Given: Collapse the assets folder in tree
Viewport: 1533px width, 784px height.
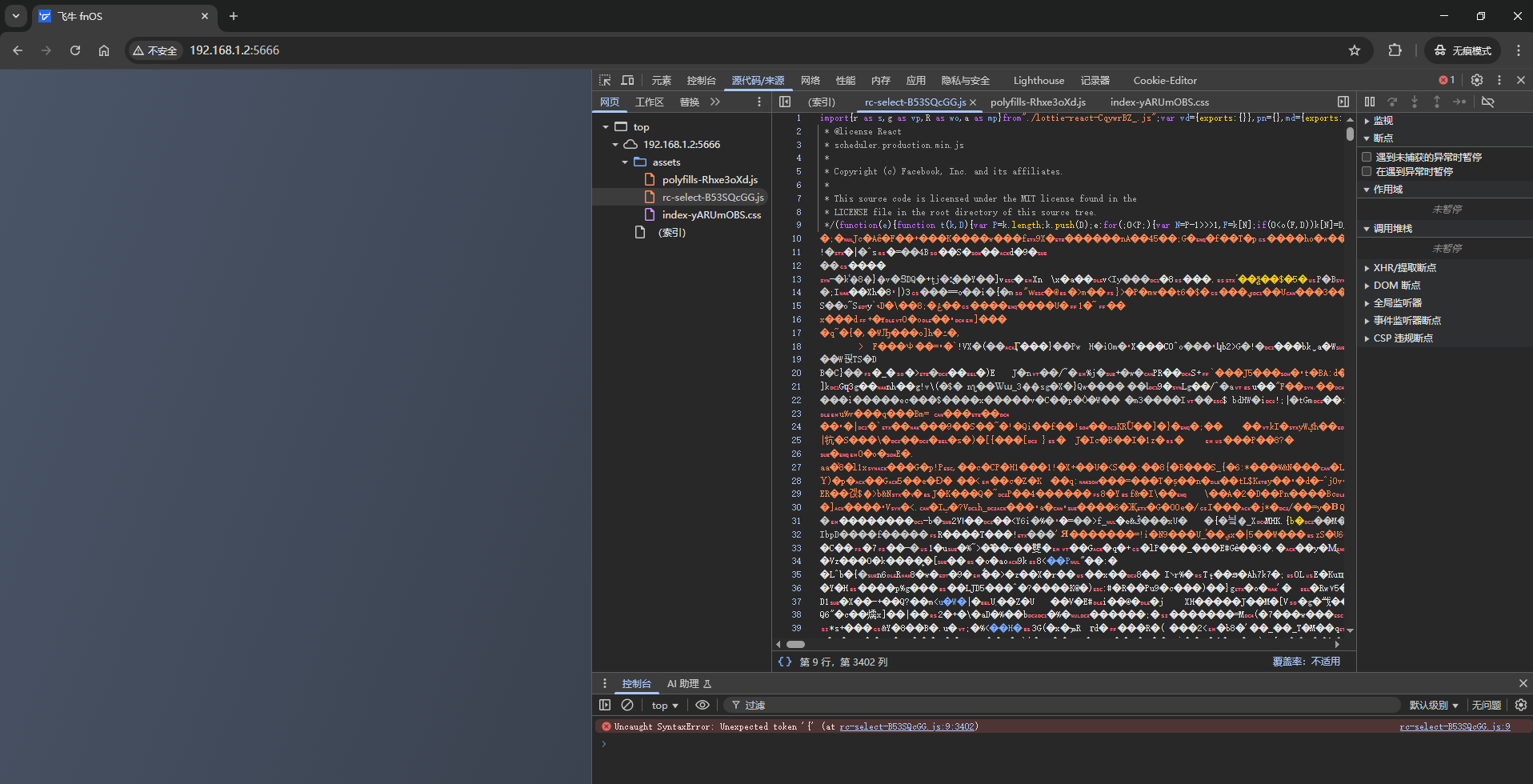Looking at the screenshot, I should pyautogui.click(x=625, y=162).
